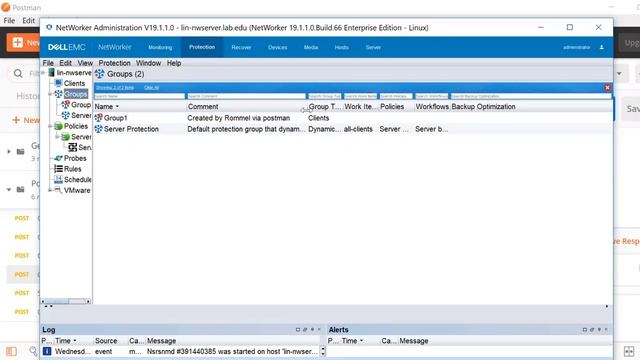Open the Server tab
Image resolution: width=640 pixels, height=360 pixels.
click(373, 47)
